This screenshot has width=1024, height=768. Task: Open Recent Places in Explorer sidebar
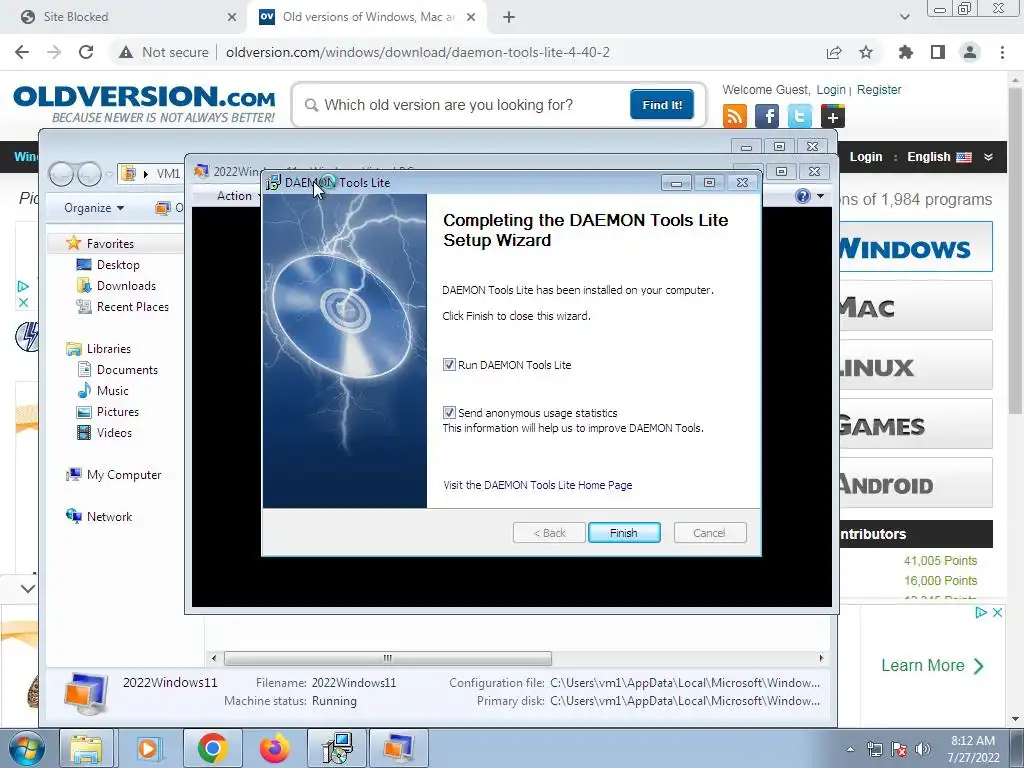click(x=133, y=306)
